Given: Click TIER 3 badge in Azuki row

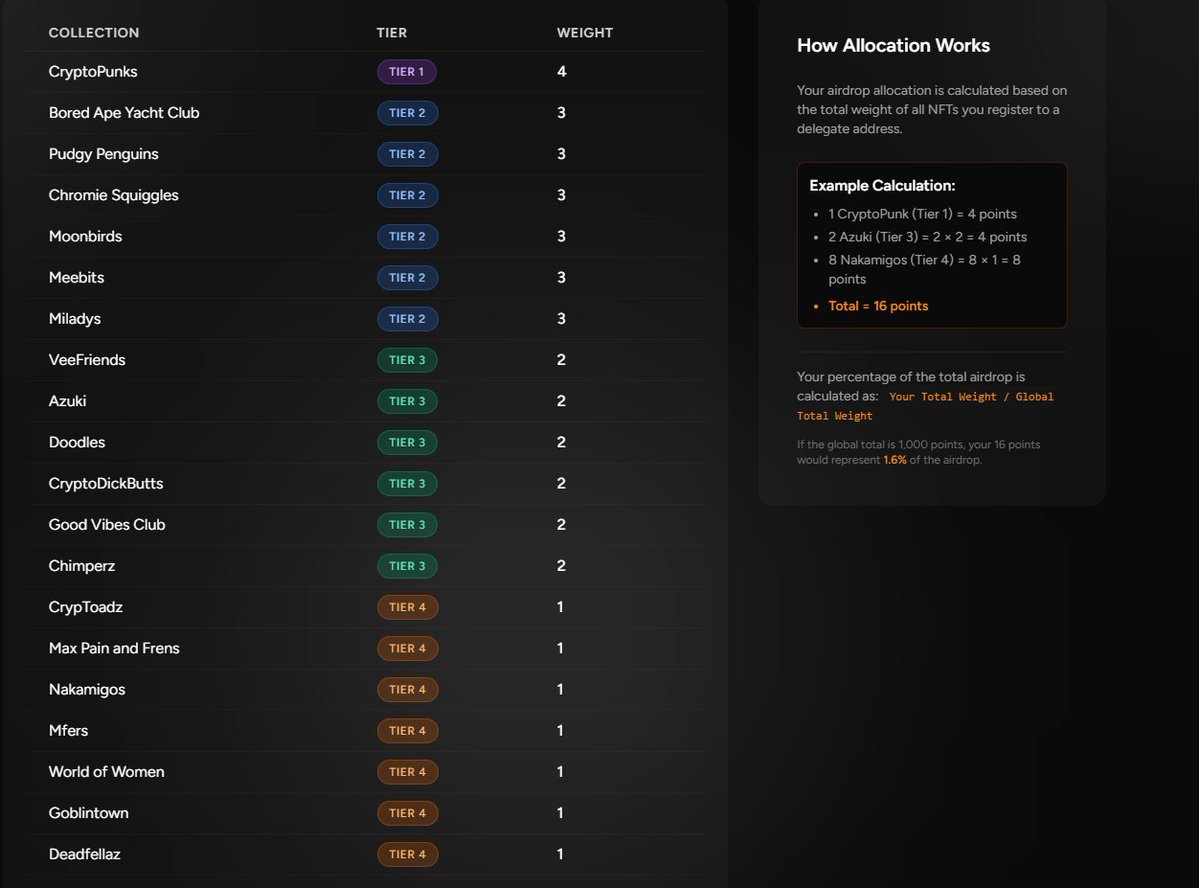Looking at the screenshot, I should (408, 402).
